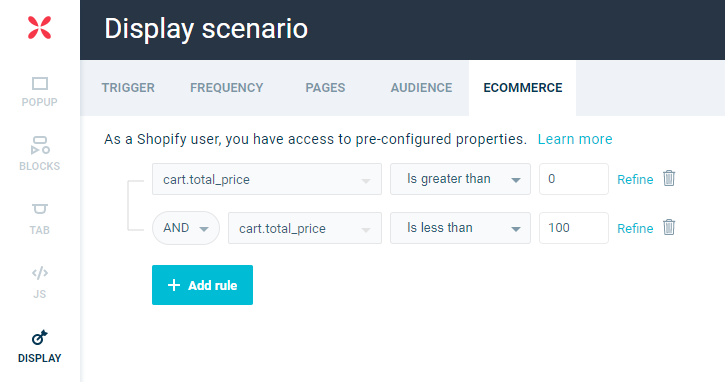Delete the second rule with the trash icon
This screenshot has height=382, width=725.
pyautogui.click(x=669, y=228)
